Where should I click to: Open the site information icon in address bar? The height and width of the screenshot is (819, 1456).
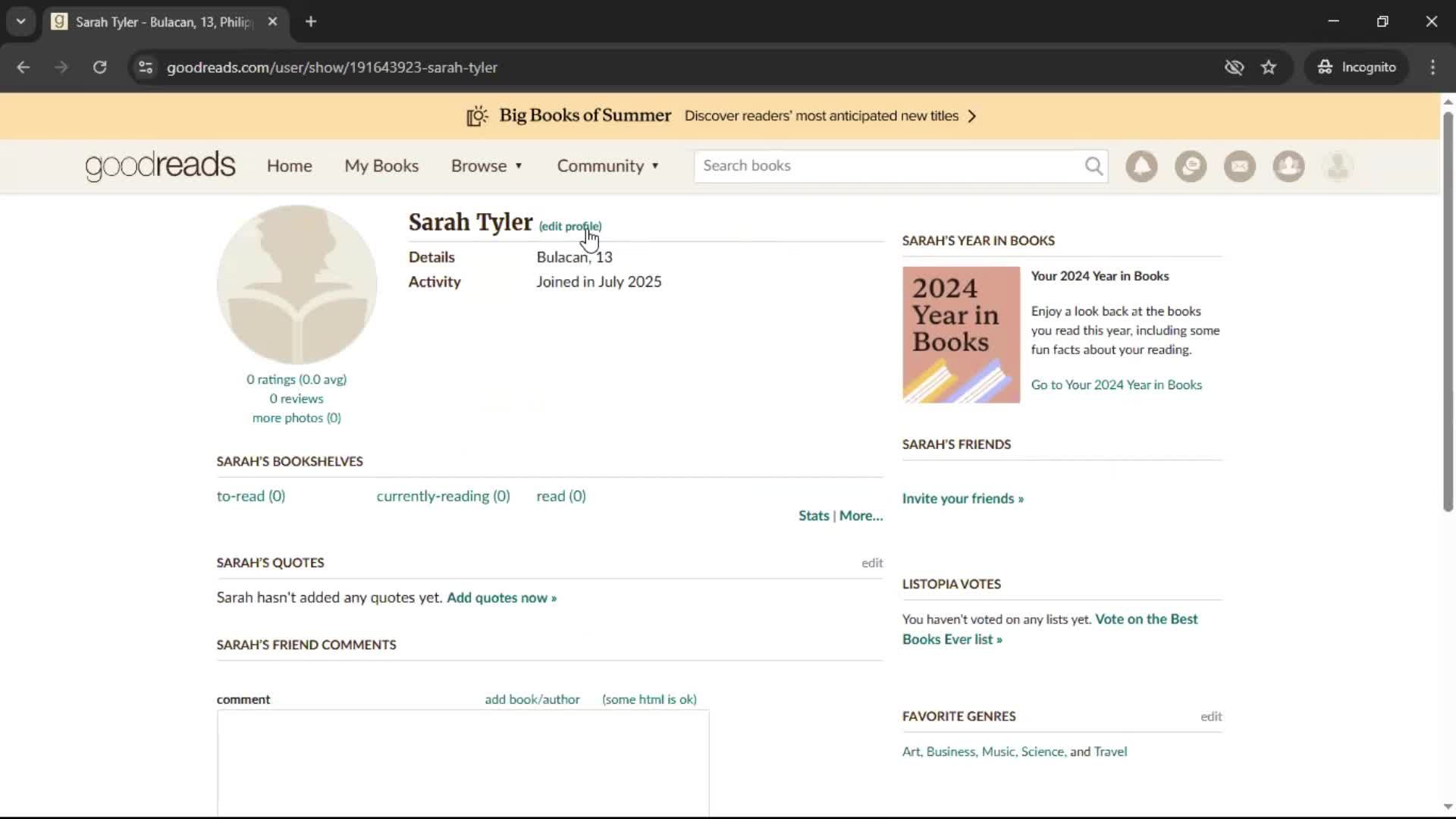point(146,67)
